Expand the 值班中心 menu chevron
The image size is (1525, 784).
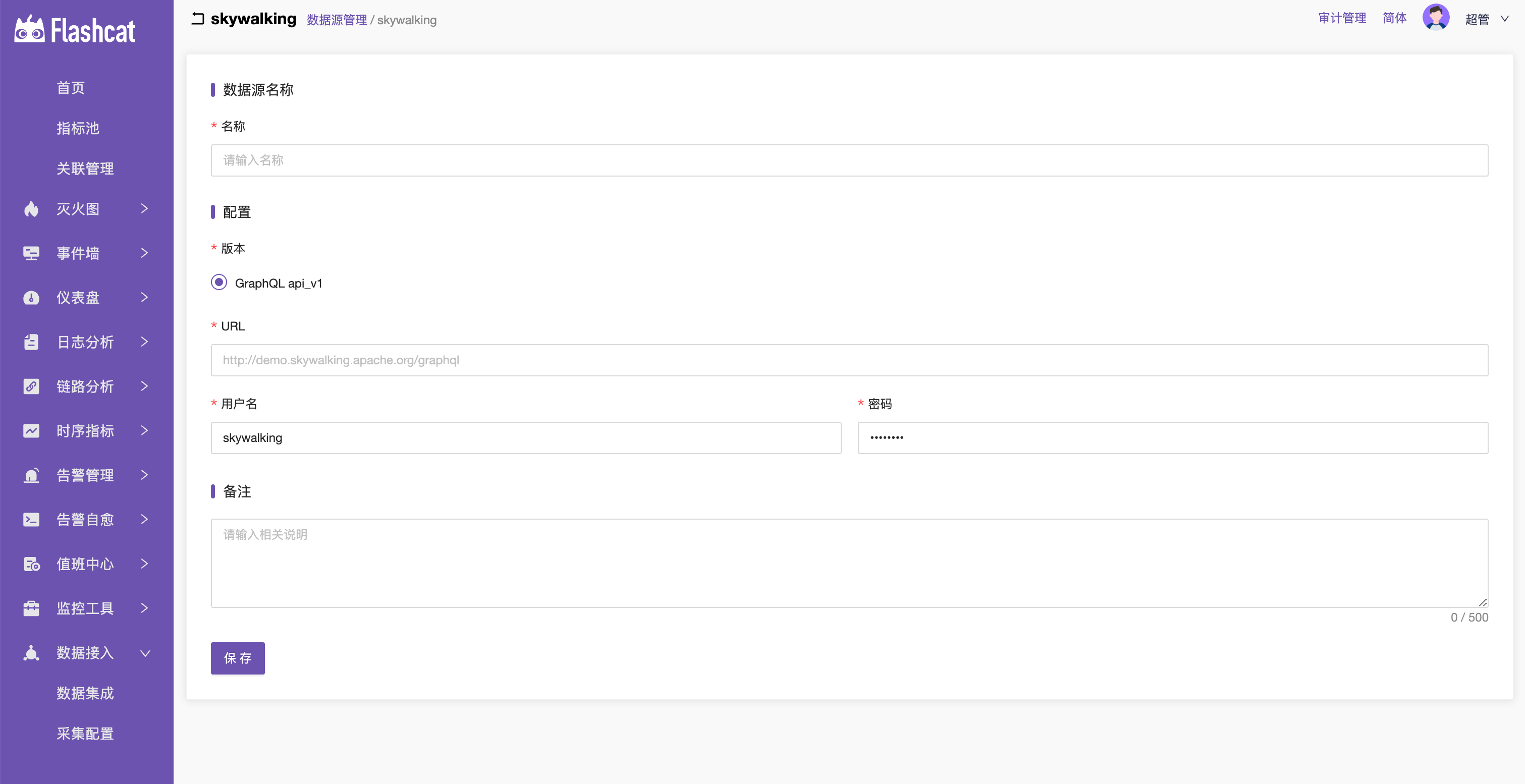[144, 564]
